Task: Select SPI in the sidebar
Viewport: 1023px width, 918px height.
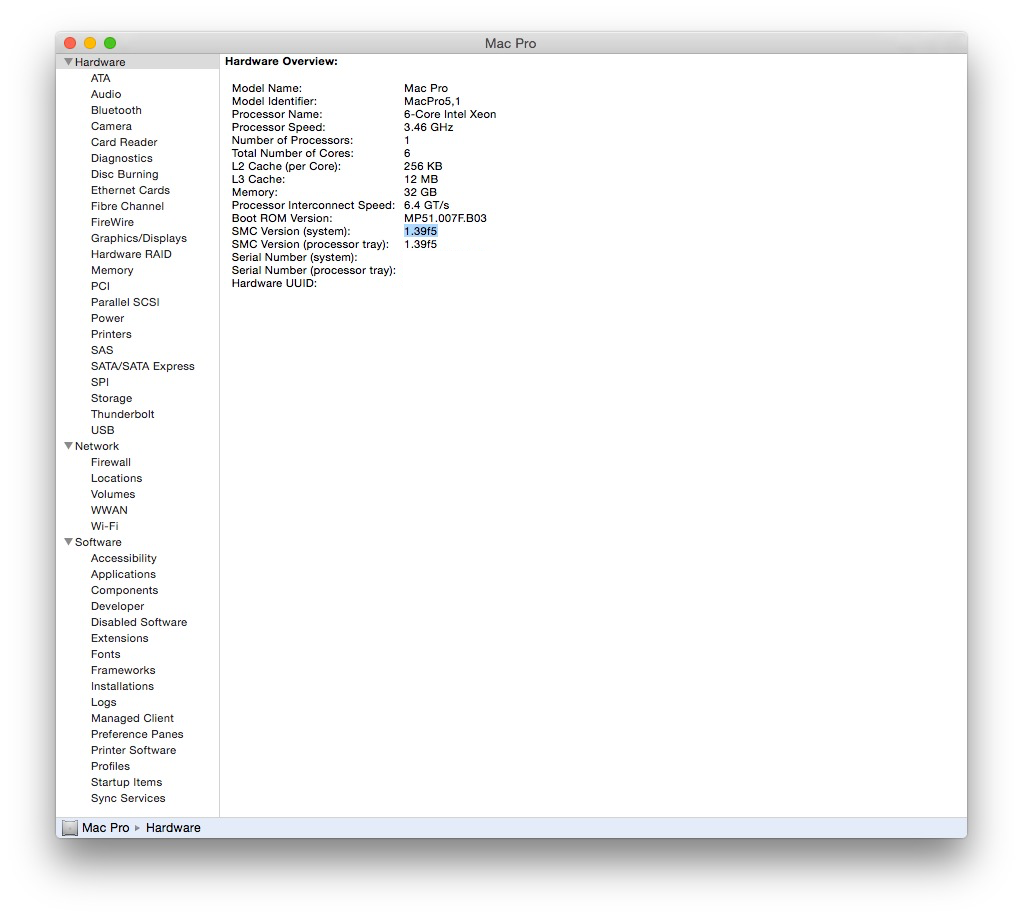Action: coord(100,382)
